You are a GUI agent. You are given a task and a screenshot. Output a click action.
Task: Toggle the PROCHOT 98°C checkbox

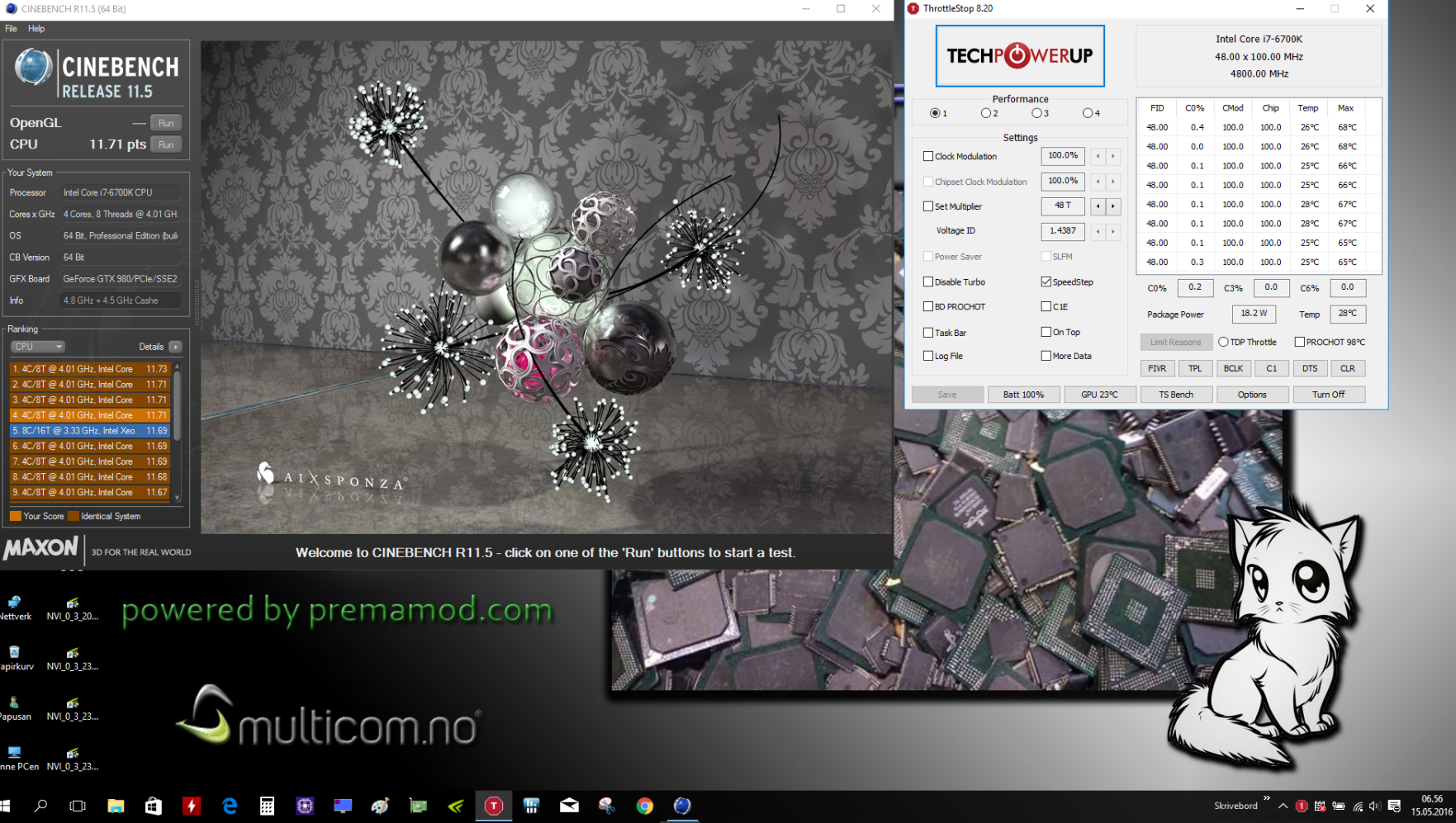click(x=1300, y=342)
